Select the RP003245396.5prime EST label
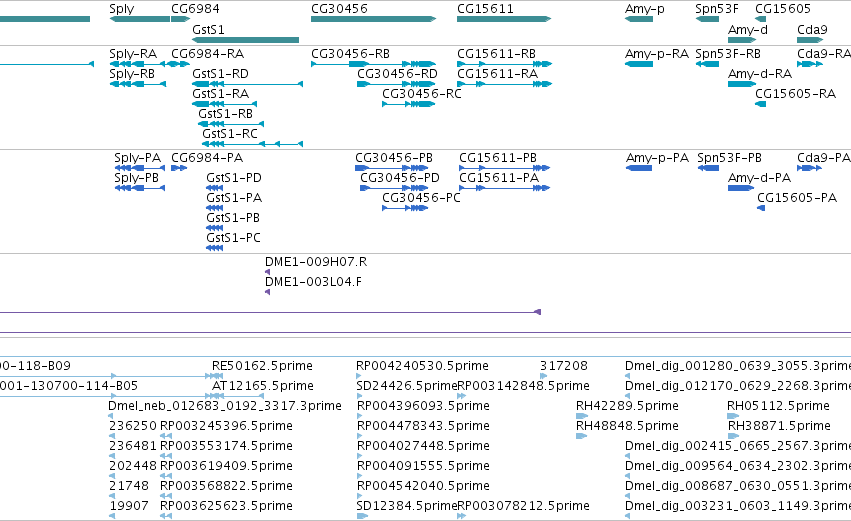The width and height of the screenshot is (851, 521). (x=226, y=427)
